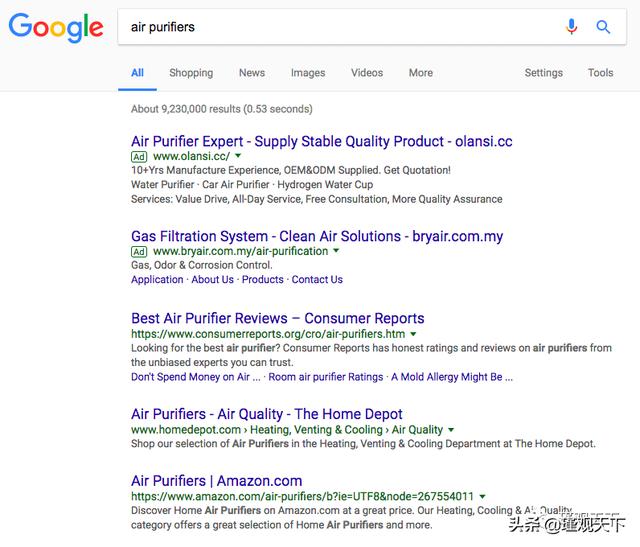The image size is (640, 547).
Task: Click '10+Yrs Manufacture Experience' ad description
Action: click(x=291, y=170)
